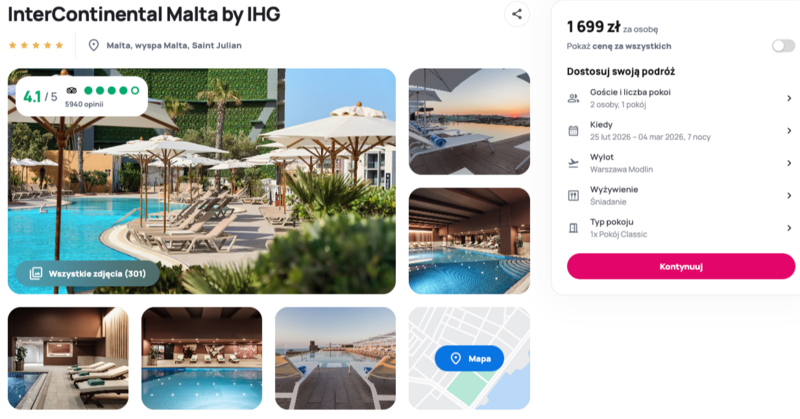Image resolution: width=800 pixels, height=419 pixels.
Task: Click the airplane icon beside Wylot
Action: (573, 163)
